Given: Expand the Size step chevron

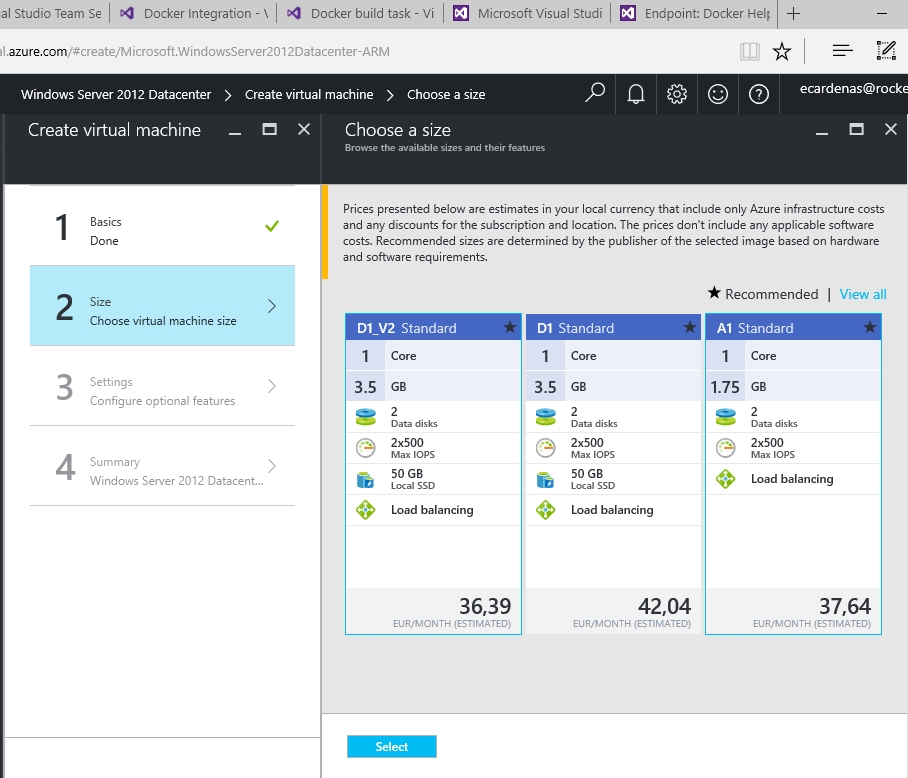Looking at the screenshot, I should coord(272,306).
